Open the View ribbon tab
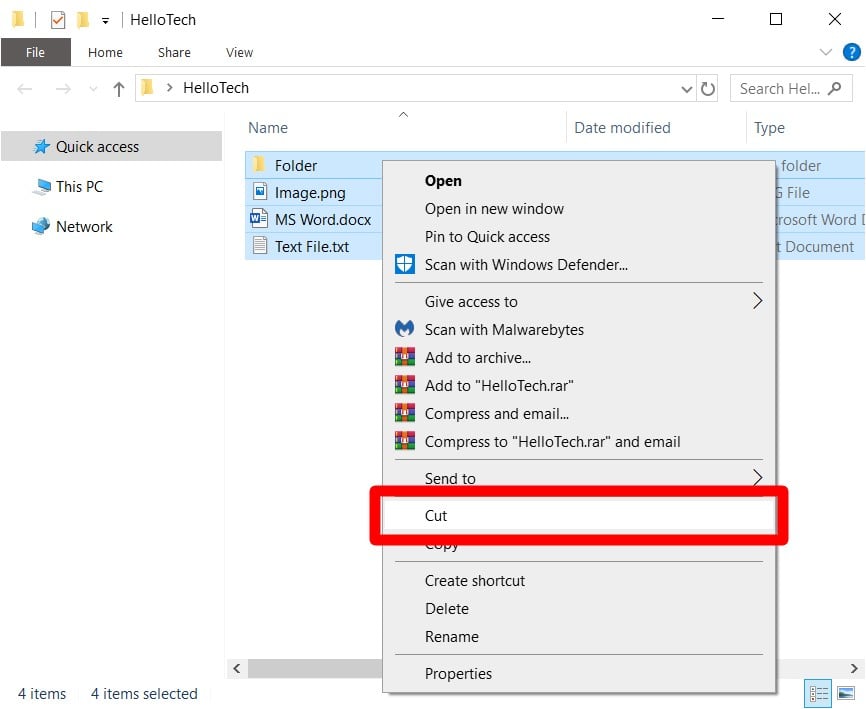Viewport: 866px width, 709px height. (239, 52)
